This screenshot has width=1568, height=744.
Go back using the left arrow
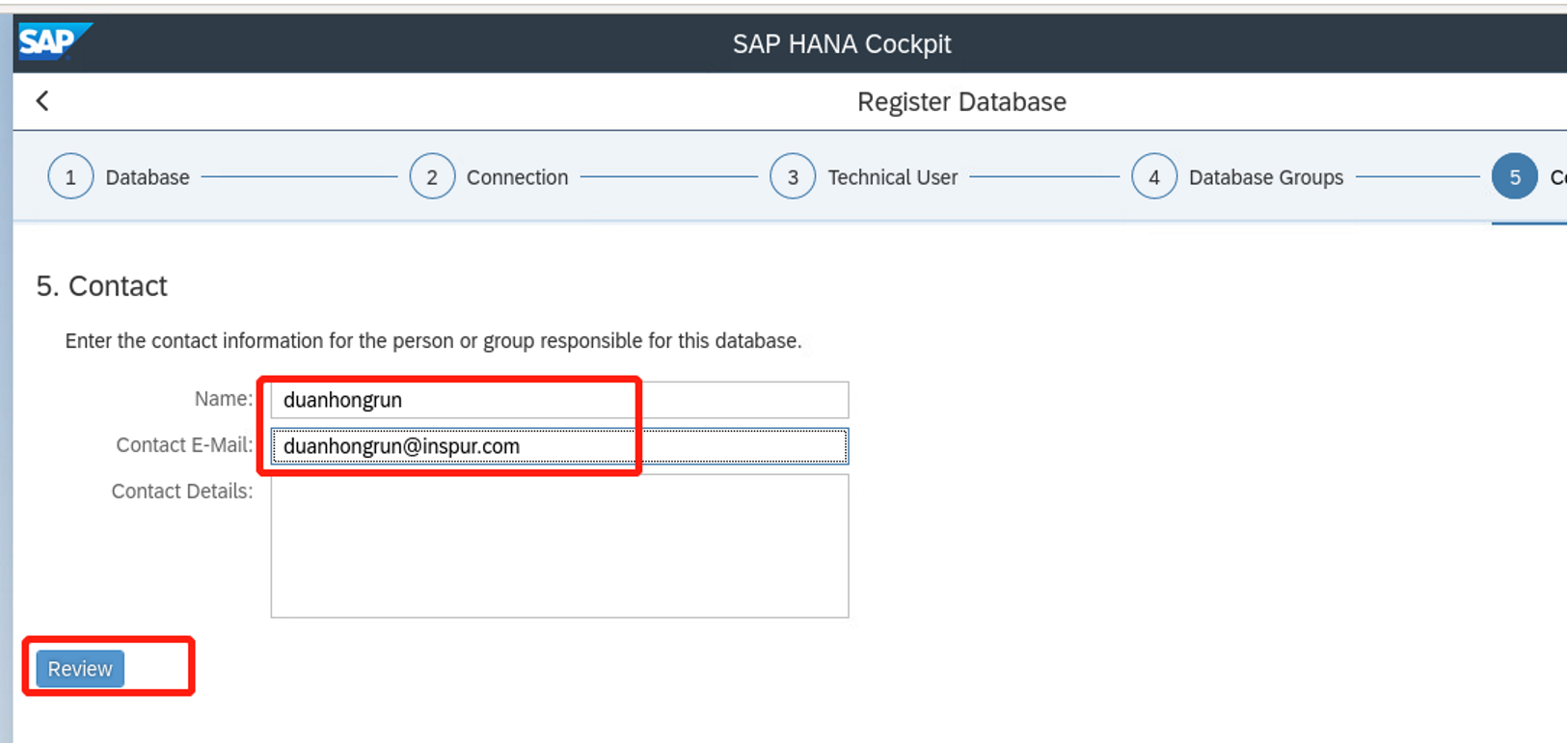click(x=42, y=101)
